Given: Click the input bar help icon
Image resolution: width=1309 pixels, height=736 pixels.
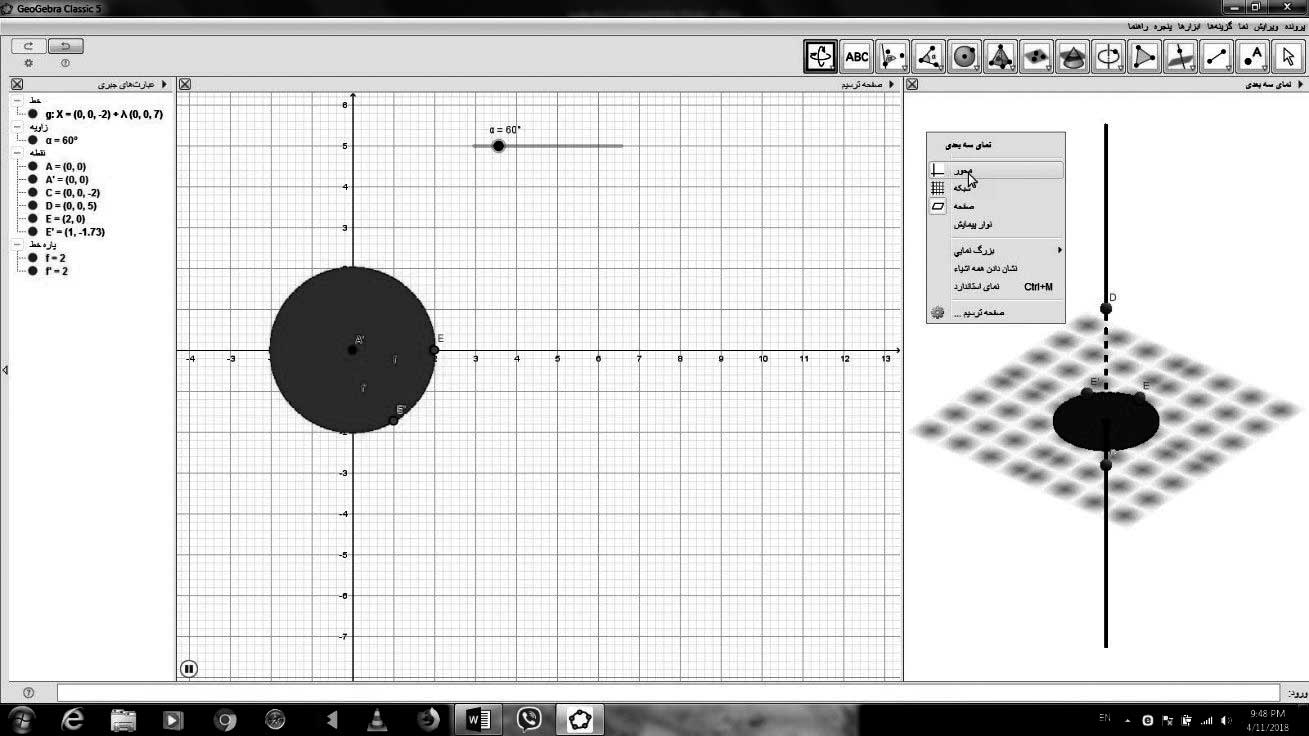Looking at the screenshot, I should [28, 692].
